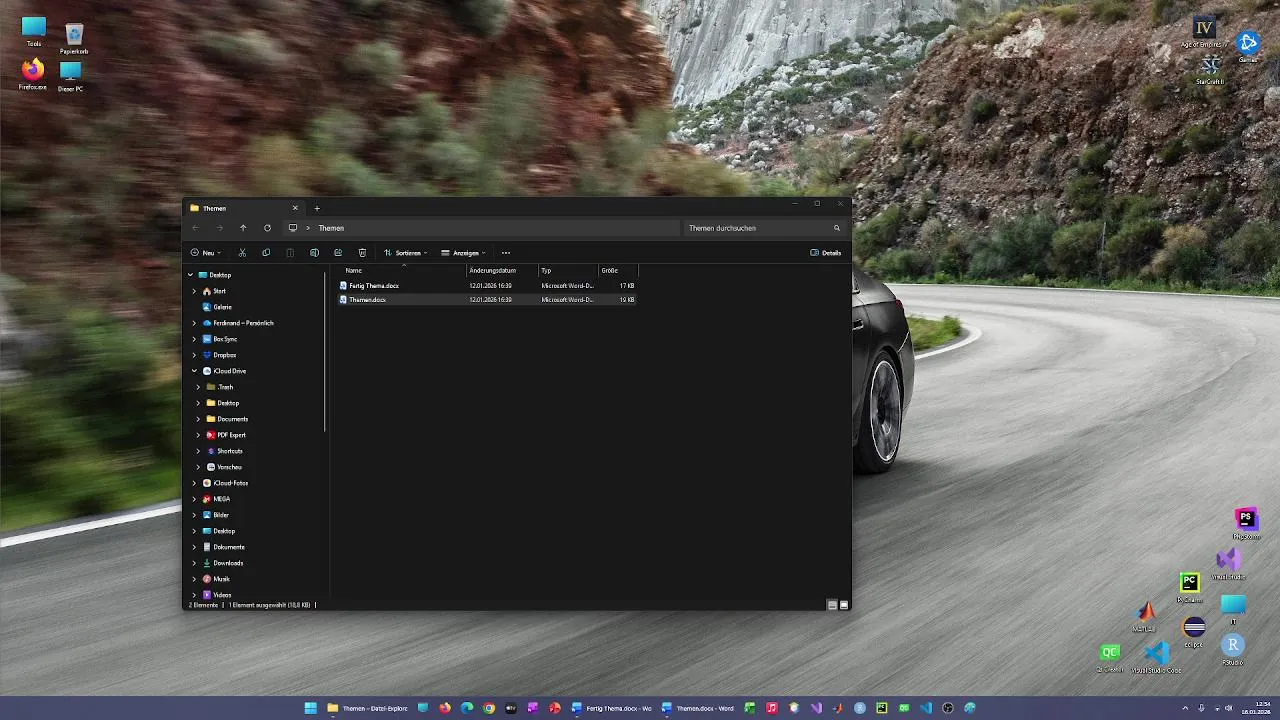Launch Age of Empires IV shortcut

click(x=1204, y=32)
